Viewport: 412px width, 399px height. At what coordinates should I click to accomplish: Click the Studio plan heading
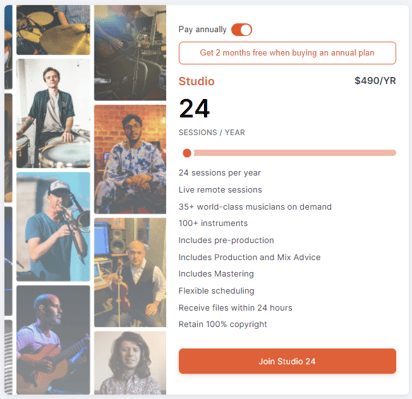(x=196, y=81)
